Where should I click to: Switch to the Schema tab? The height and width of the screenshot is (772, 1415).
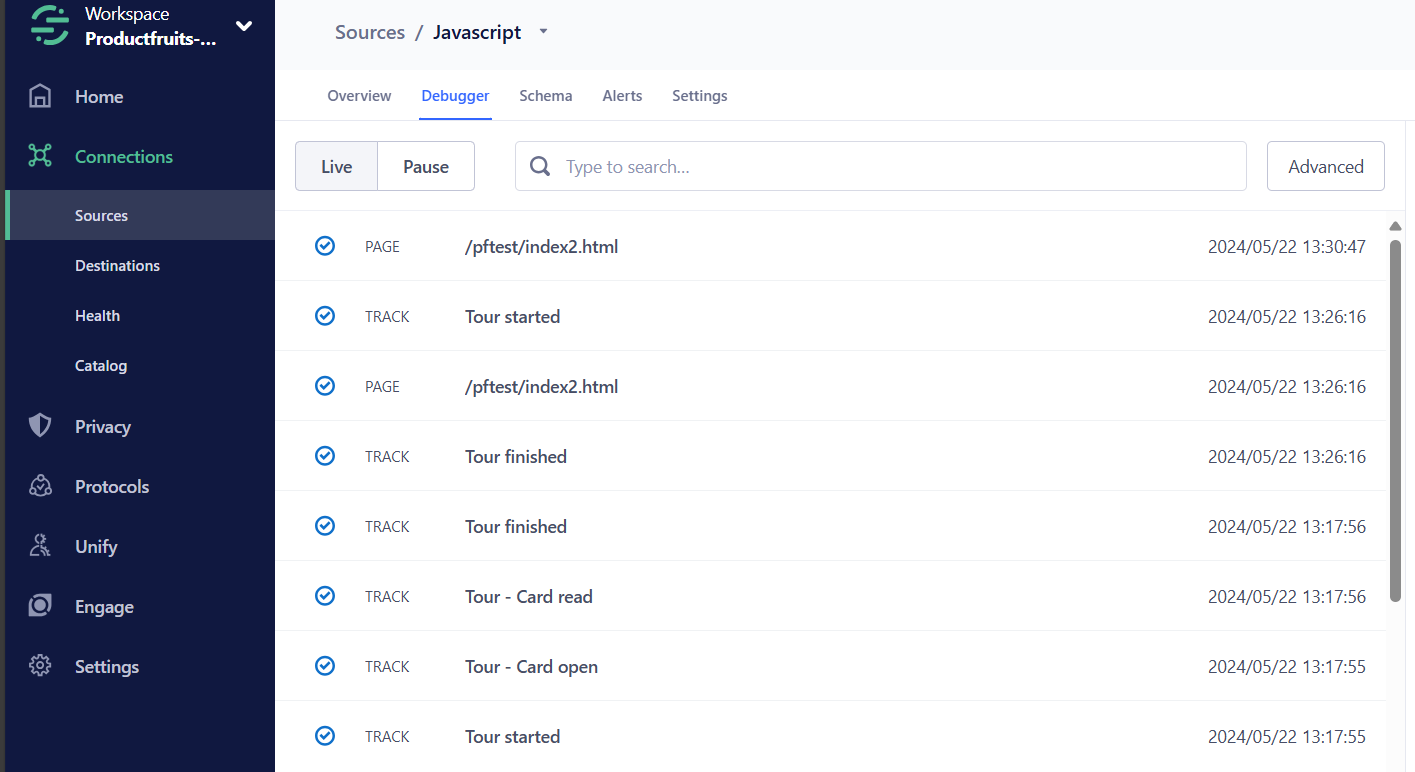[x=545, y=95]
